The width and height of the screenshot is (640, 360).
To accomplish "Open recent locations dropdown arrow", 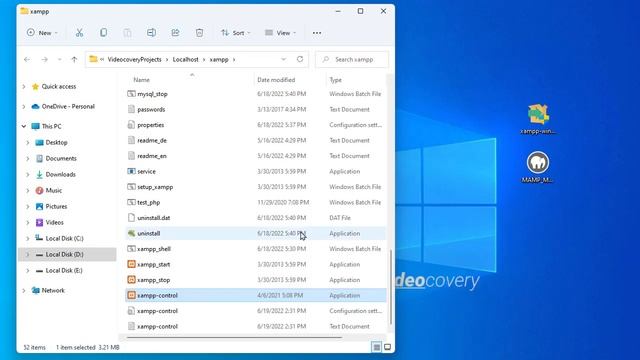I will tap(60, 60).
